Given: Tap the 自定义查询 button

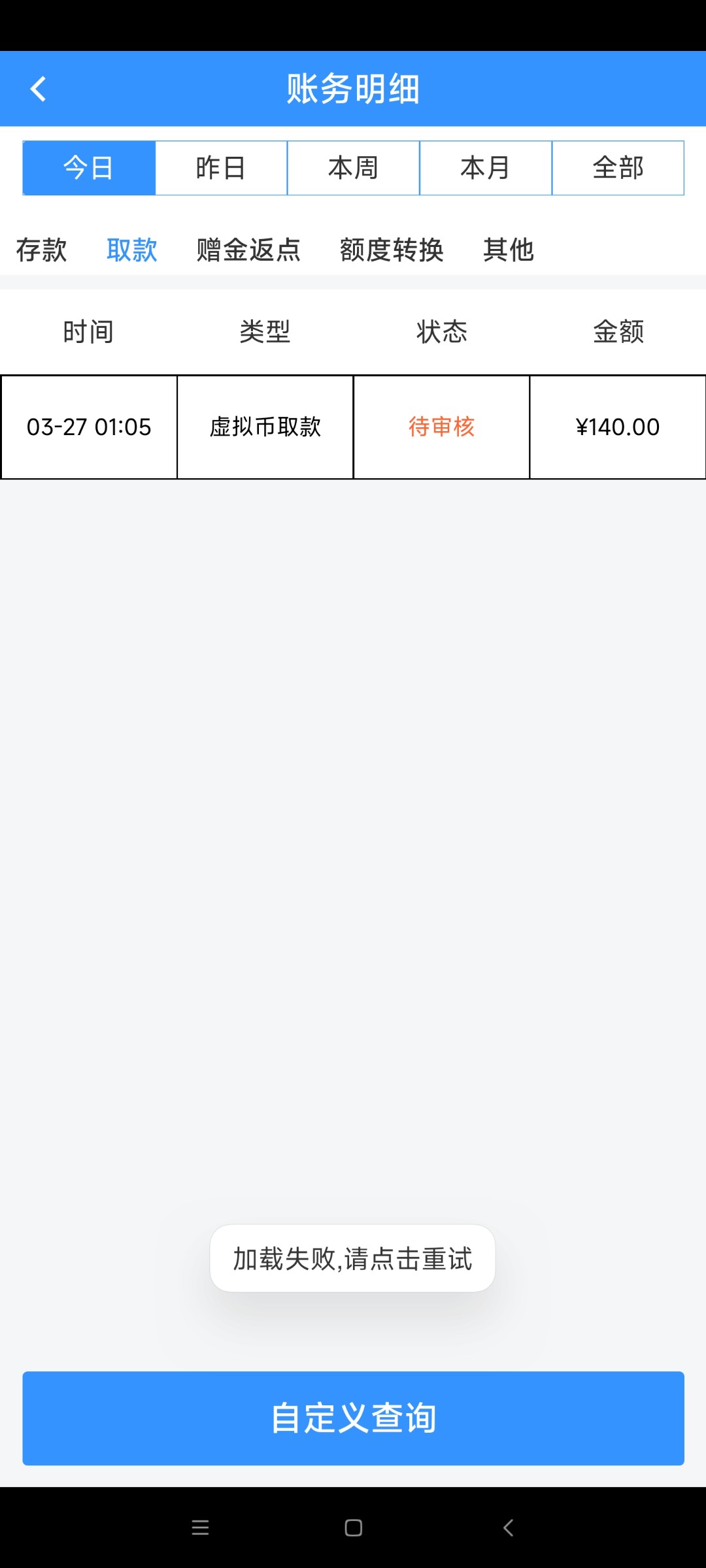Looking at the screenshot, I should [x=353, y=1418].
